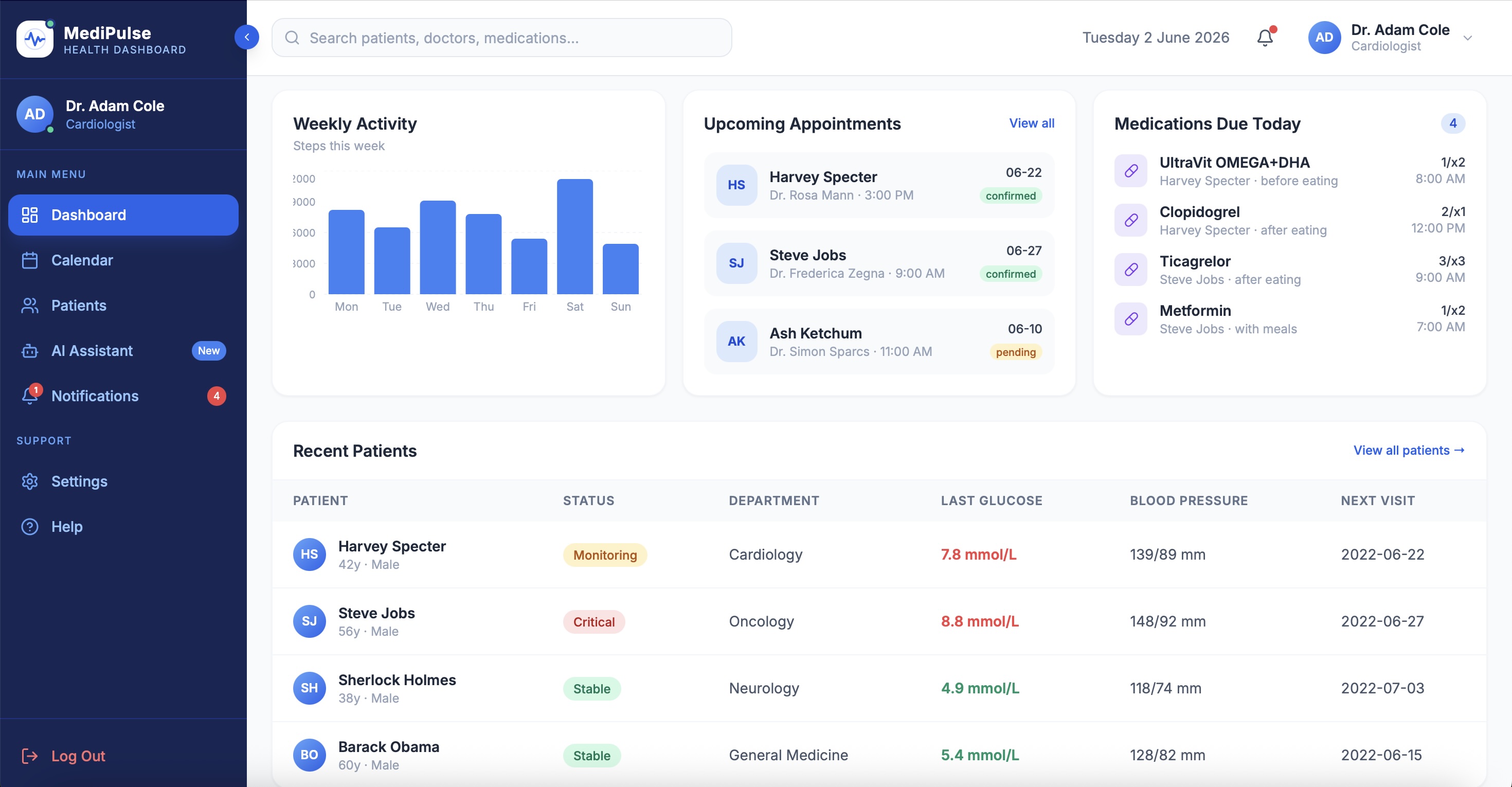This screenshot has width=1512, height=787.
Task: Click the AI Assistant robot icon
Action: [x=29, y=351]
